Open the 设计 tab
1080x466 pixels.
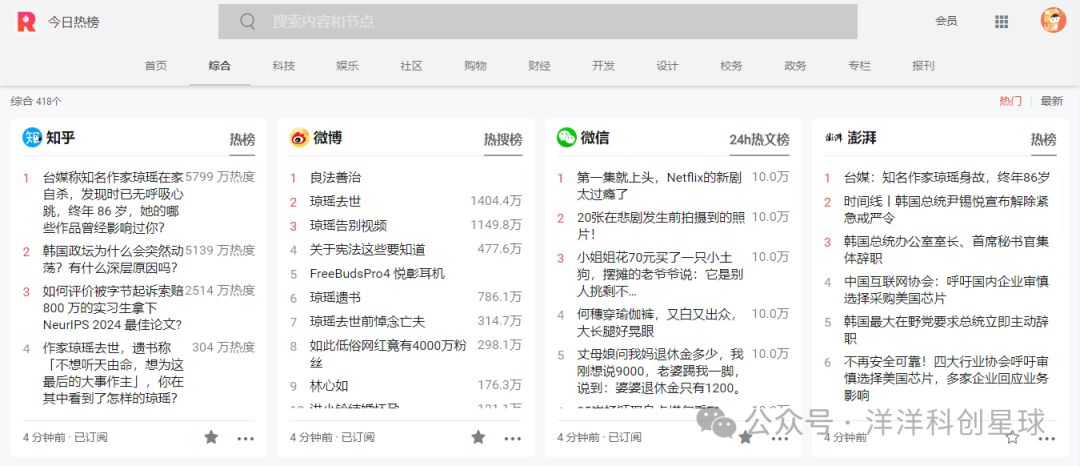point(667,66)
